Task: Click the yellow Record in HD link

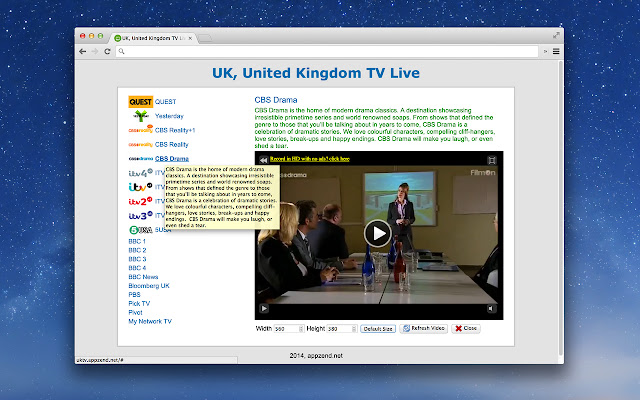Action: (310, 159)
